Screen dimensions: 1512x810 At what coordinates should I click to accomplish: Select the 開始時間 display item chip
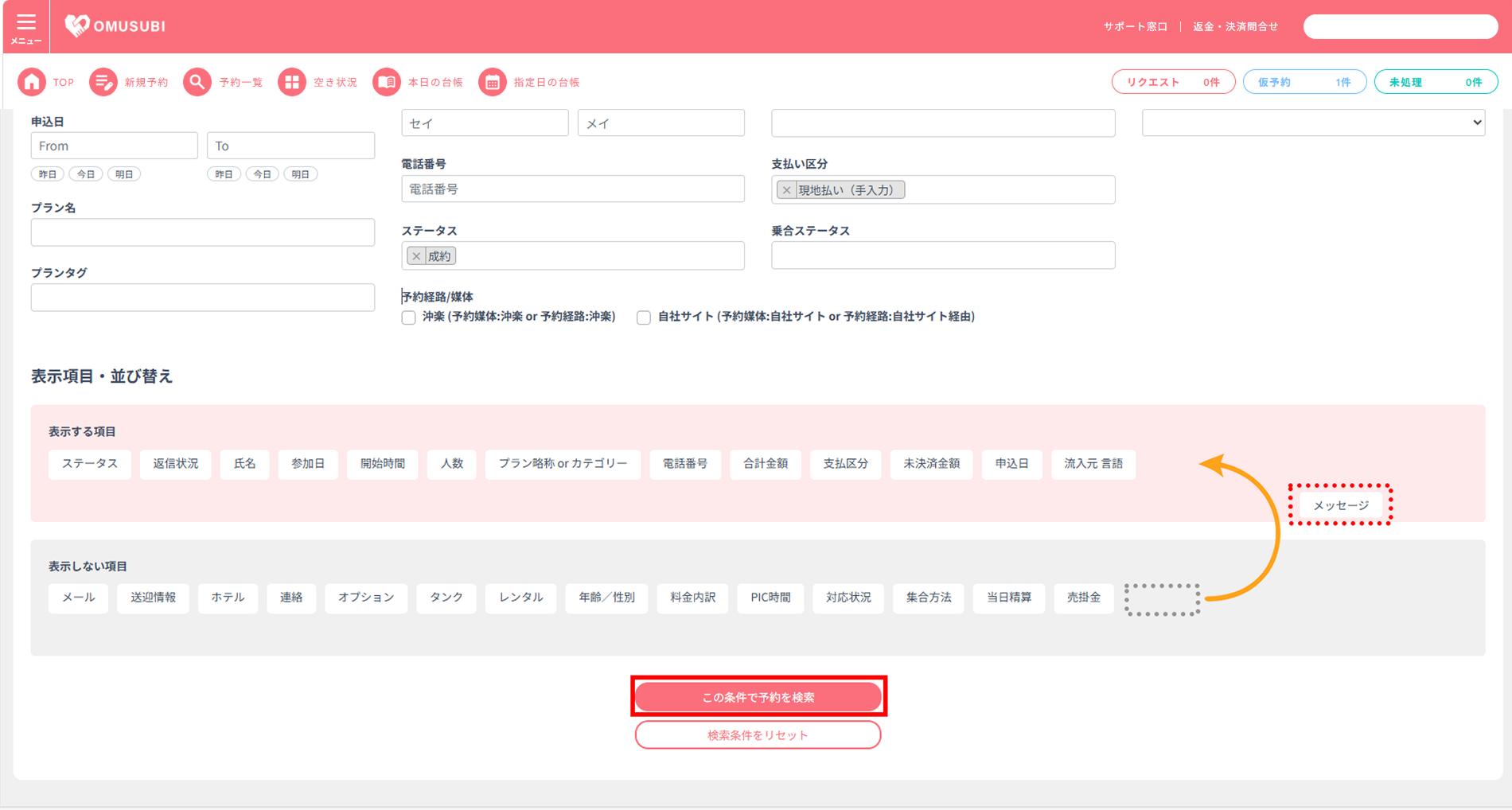(x=383, y=464)
